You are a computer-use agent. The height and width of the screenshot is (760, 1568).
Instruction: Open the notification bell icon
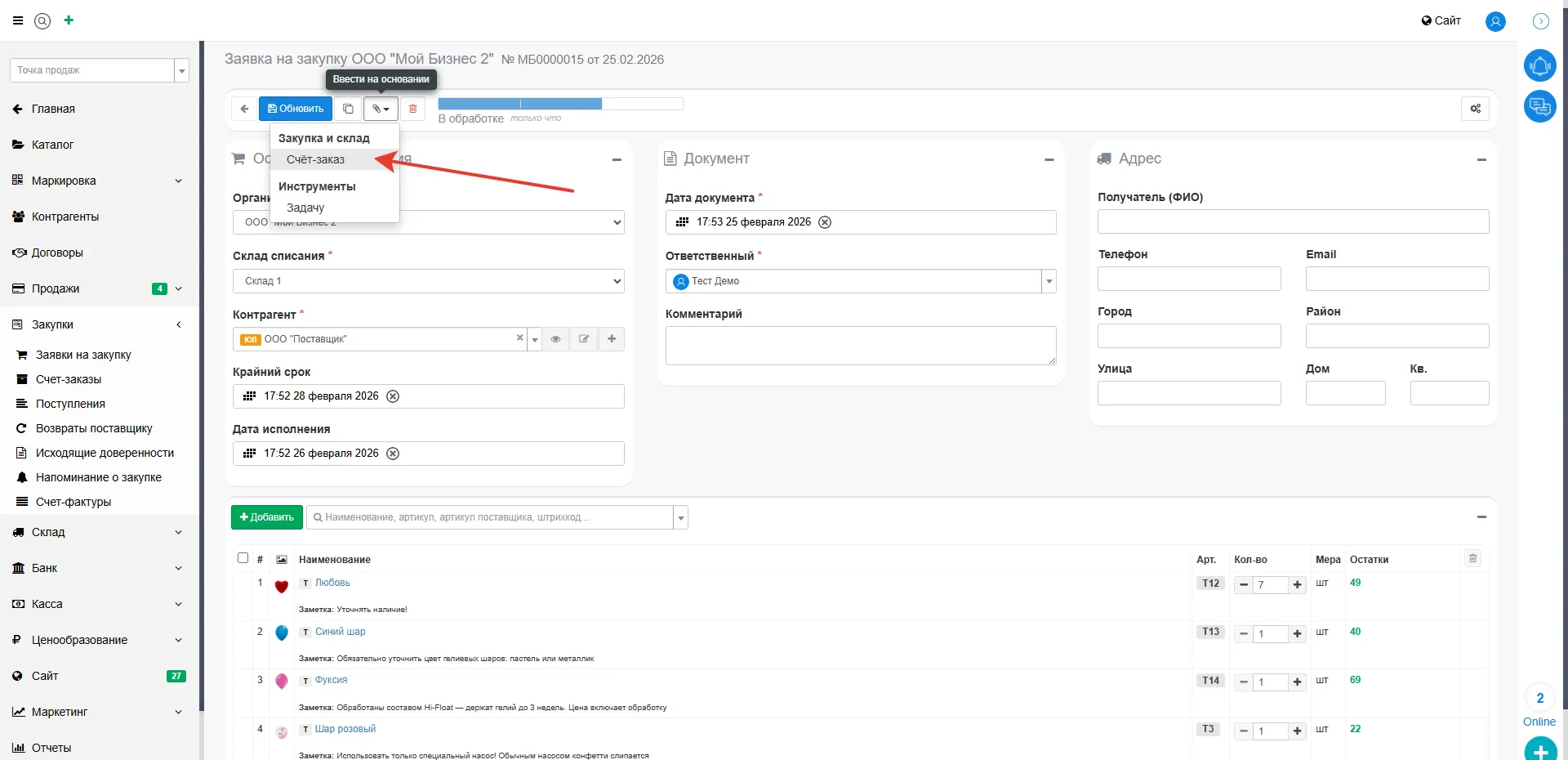pyautogui.click(x=1539, y=66)
